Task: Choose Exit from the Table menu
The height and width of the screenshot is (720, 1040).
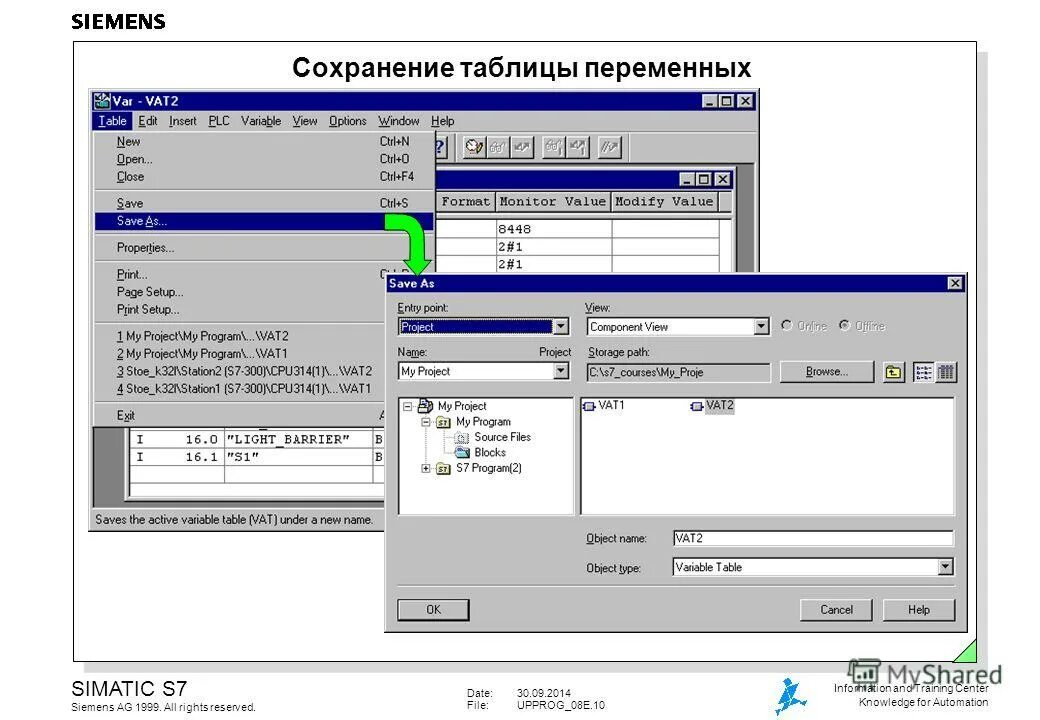Action: tap(239, 415)
